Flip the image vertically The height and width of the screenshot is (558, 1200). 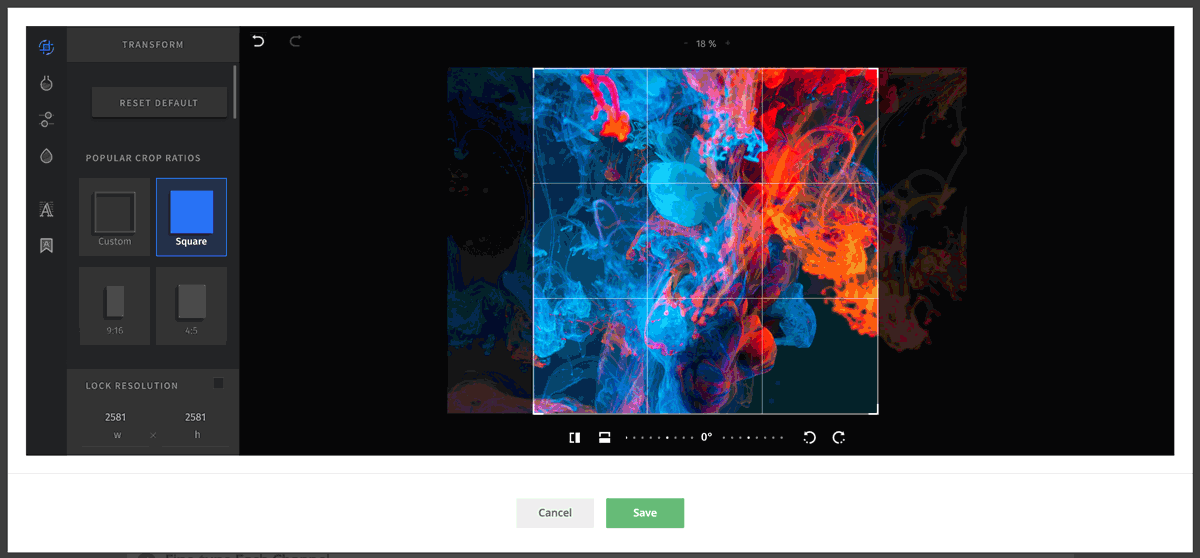604,437
